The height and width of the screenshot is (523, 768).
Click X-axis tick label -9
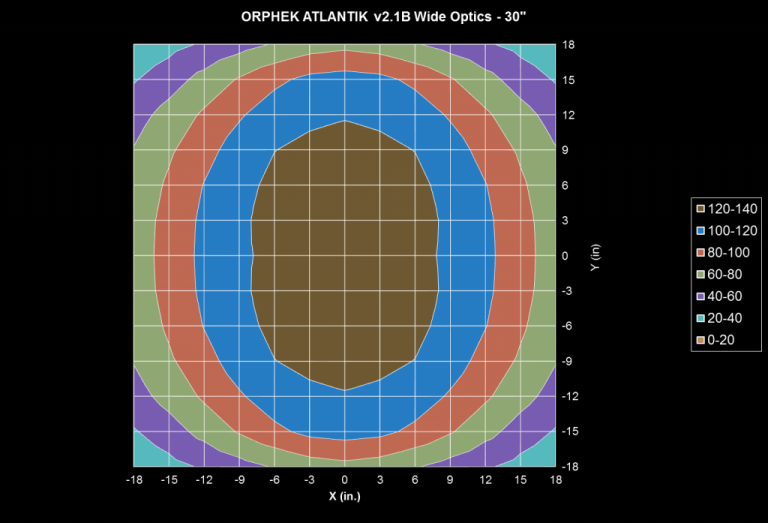240,480
